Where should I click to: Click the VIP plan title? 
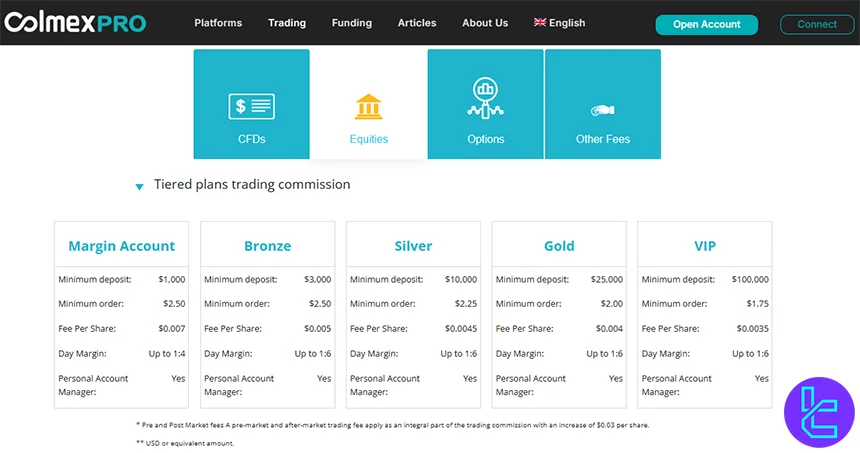(x=705, y=246)
